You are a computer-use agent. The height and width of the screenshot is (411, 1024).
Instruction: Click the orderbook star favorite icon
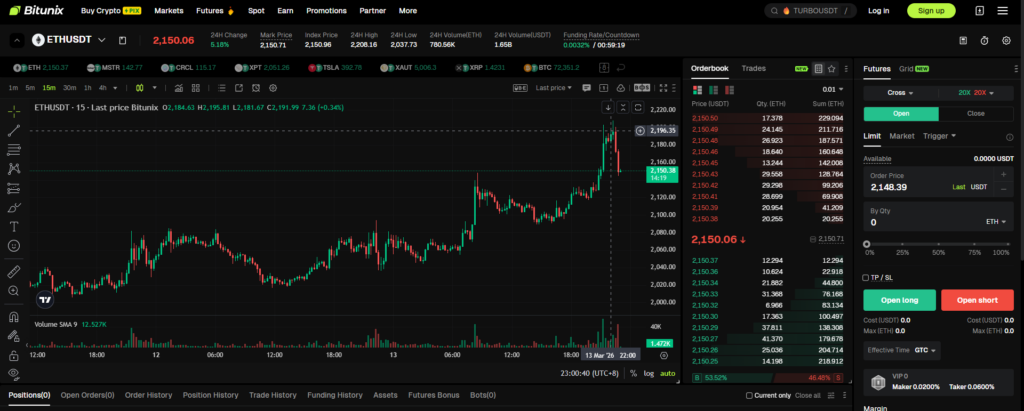click(831, 69)
